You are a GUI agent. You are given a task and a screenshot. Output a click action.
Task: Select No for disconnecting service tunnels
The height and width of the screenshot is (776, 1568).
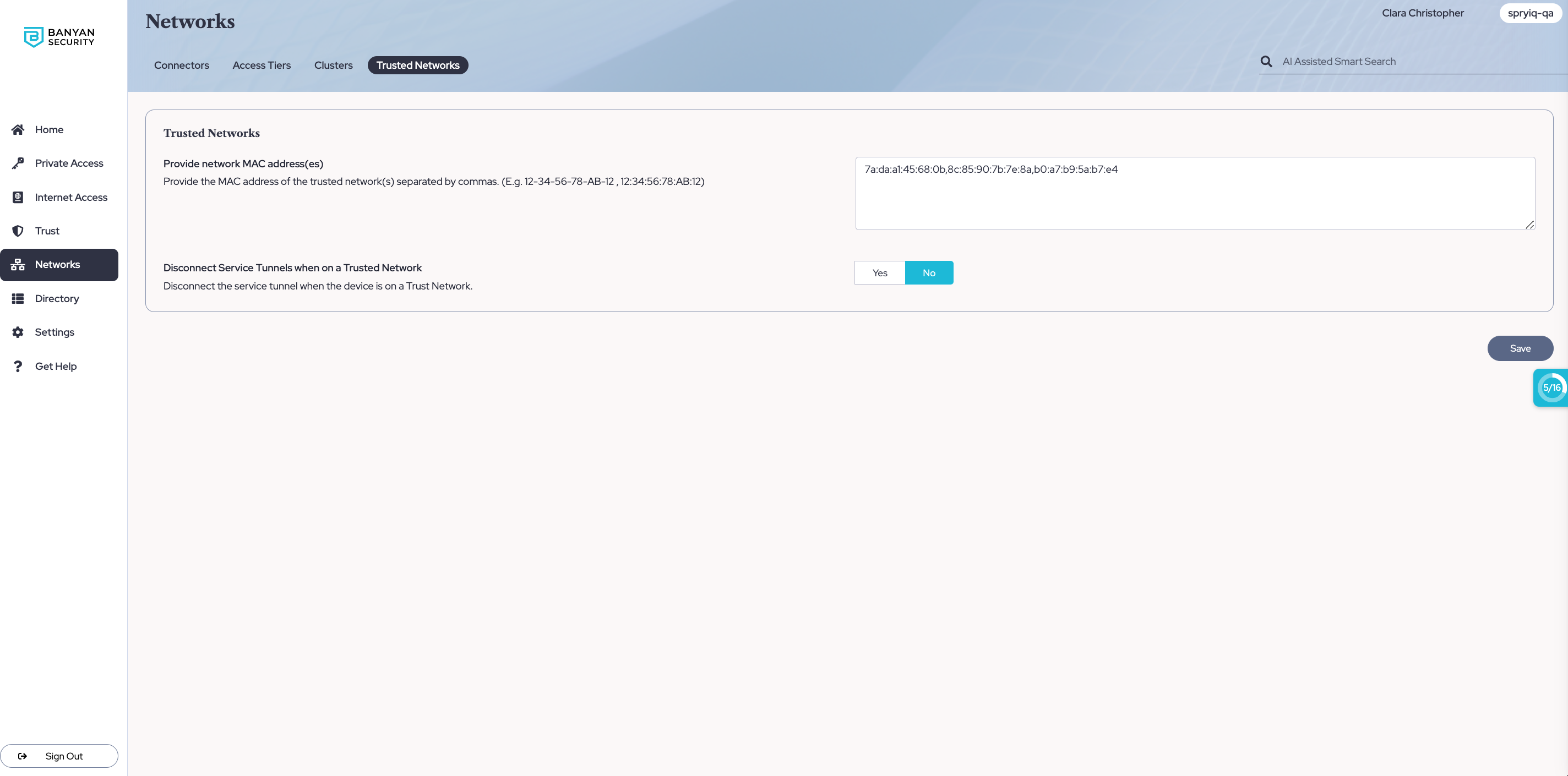point(929,272)
